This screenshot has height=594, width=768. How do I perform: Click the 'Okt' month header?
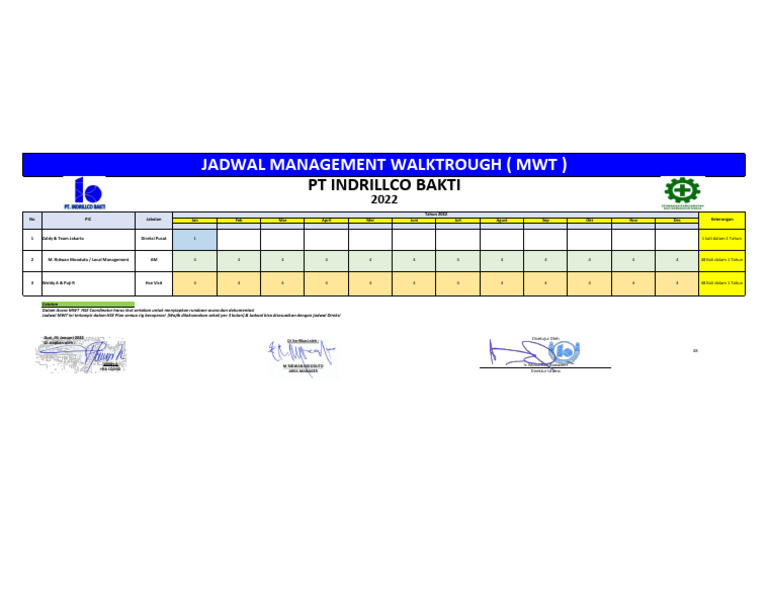[x=590, y=221]
